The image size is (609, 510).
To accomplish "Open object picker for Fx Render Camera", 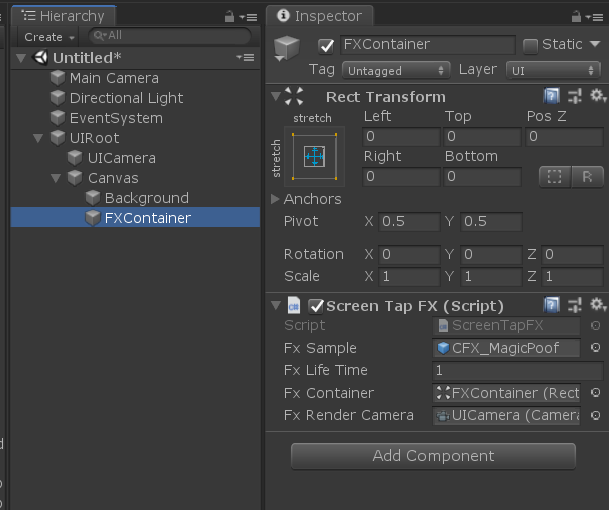I will pyautogui.click(x=596, y=415).
